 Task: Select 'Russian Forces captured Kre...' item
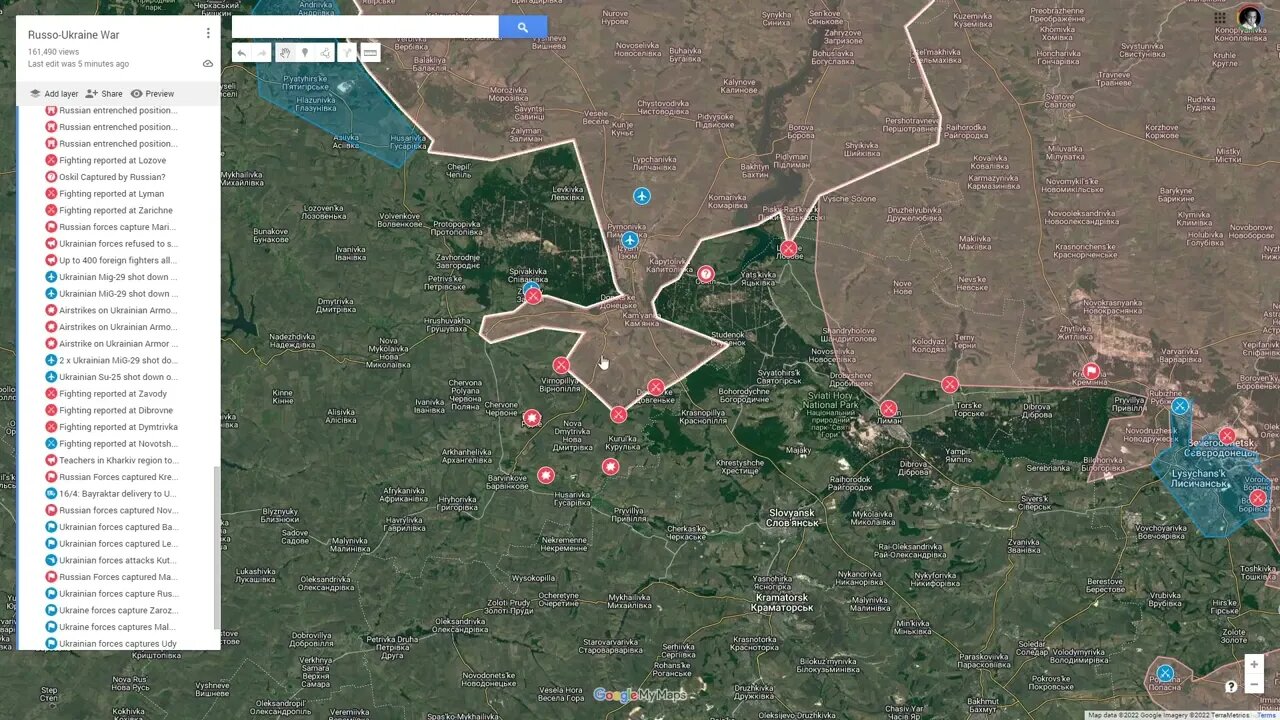112,477
